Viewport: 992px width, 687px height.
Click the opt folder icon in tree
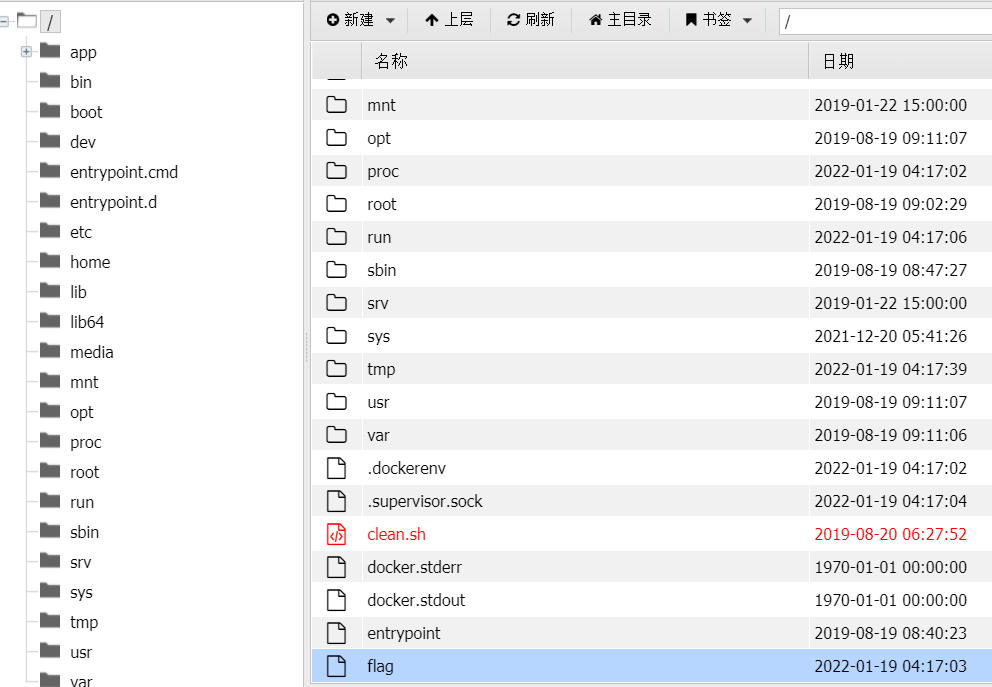pyautogui.click(x=50, y=411)
